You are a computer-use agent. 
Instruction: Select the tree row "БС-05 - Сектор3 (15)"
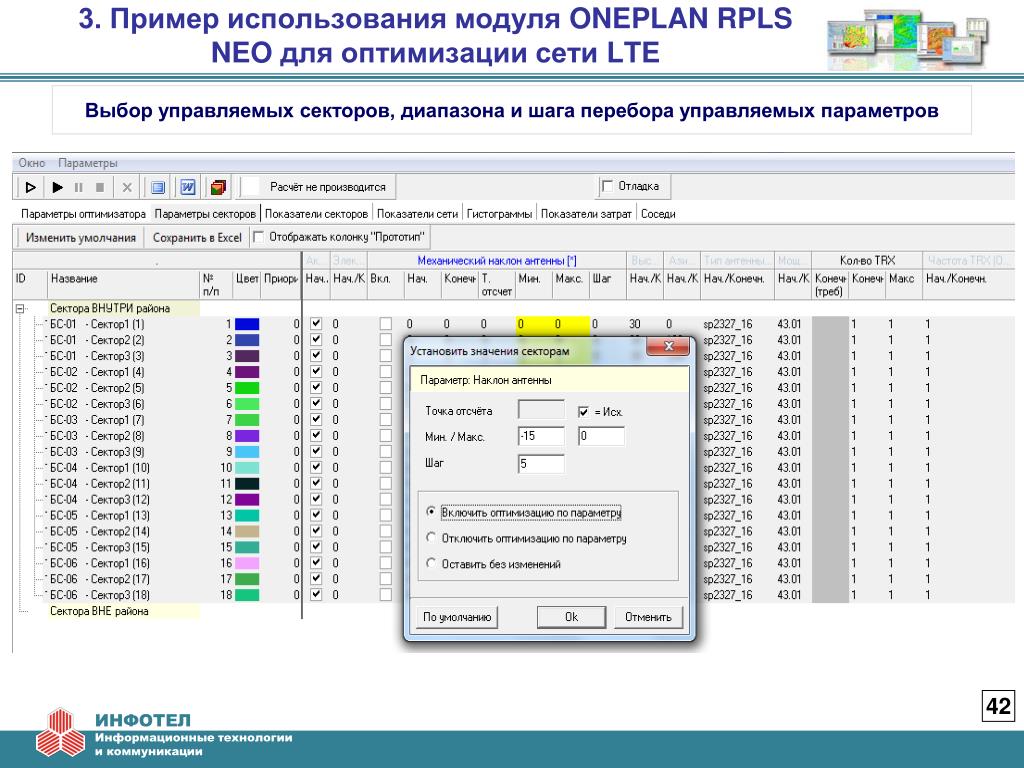pos(100,547)
